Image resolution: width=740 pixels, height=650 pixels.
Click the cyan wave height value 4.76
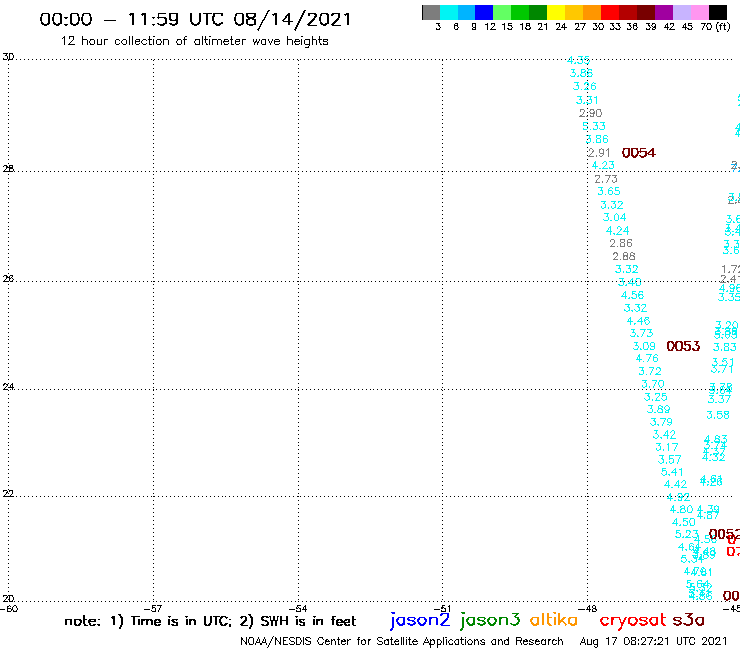(x=647, y=358)
